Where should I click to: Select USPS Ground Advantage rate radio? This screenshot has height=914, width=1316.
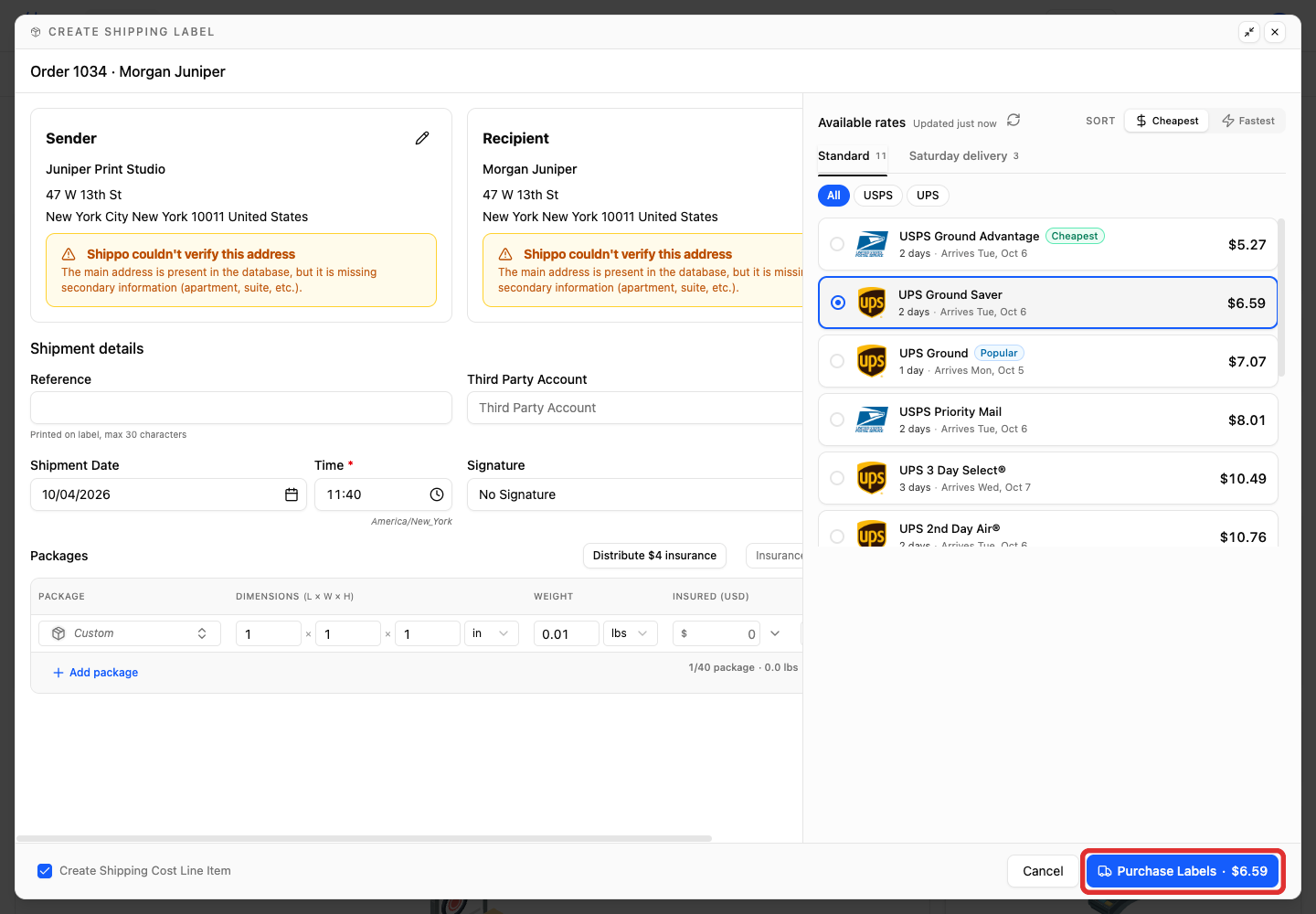(837, 244)
